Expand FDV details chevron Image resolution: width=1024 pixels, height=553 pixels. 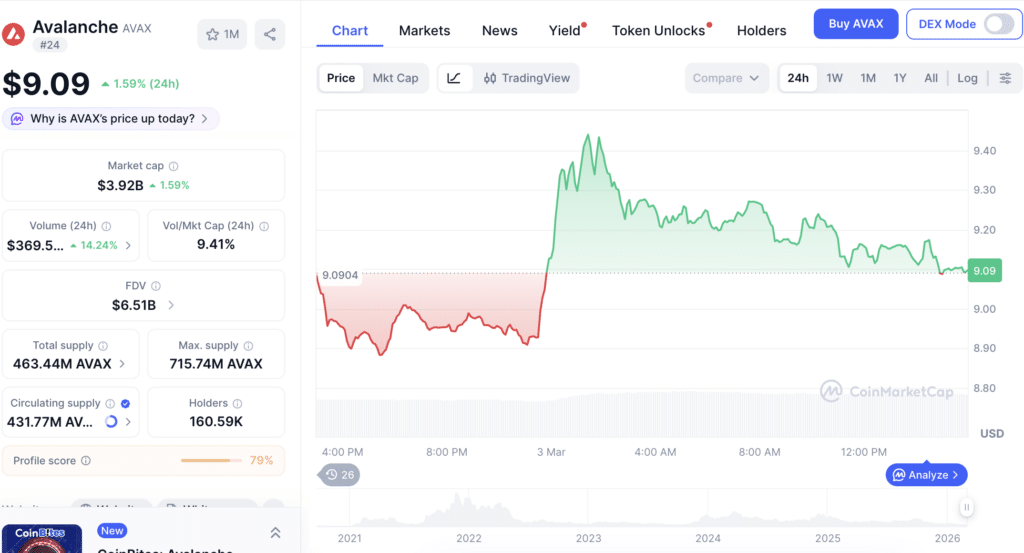pyautogui.click(x=170, y=305)
